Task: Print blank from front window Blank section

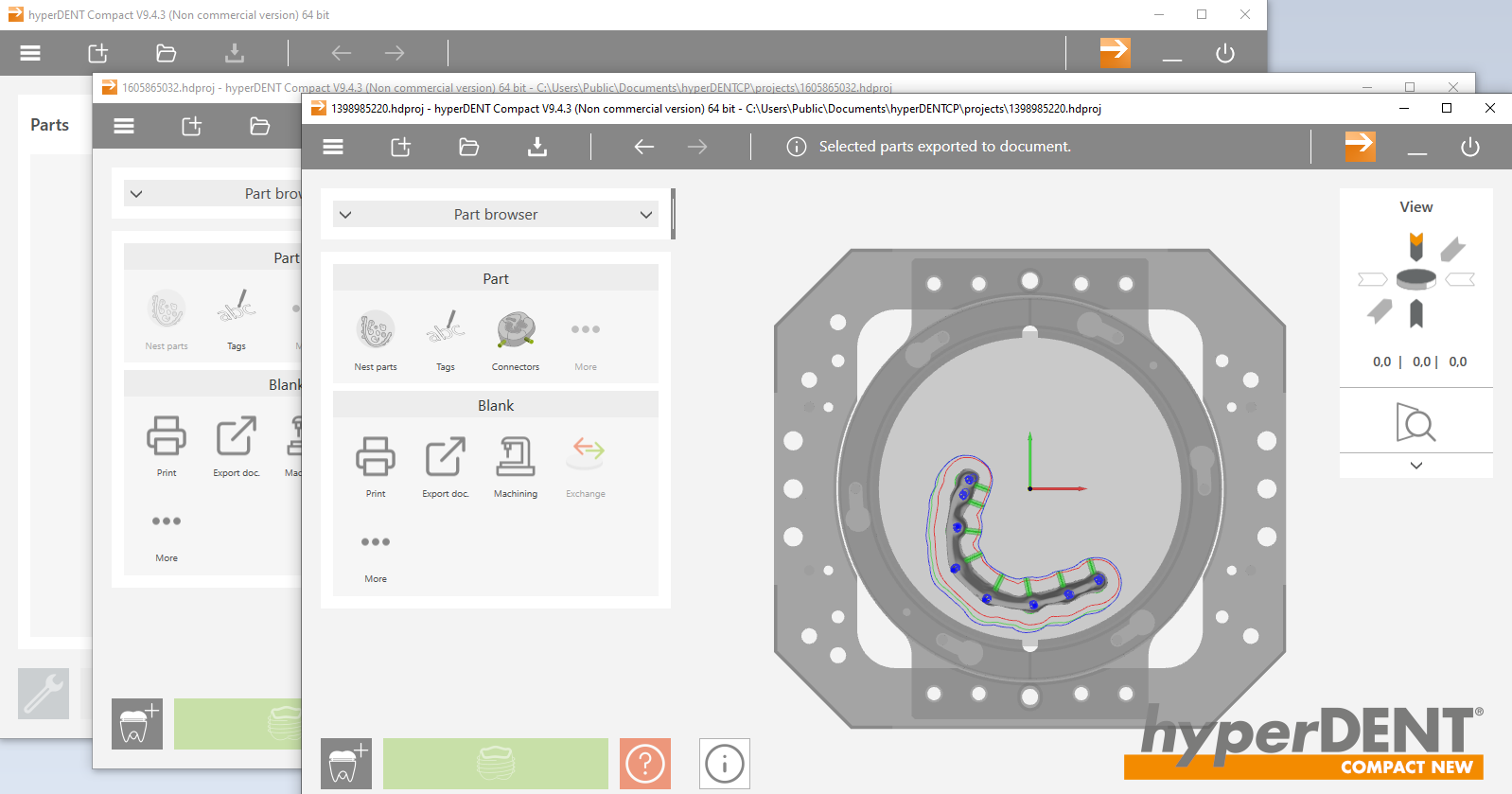Action: coord(376,467)
